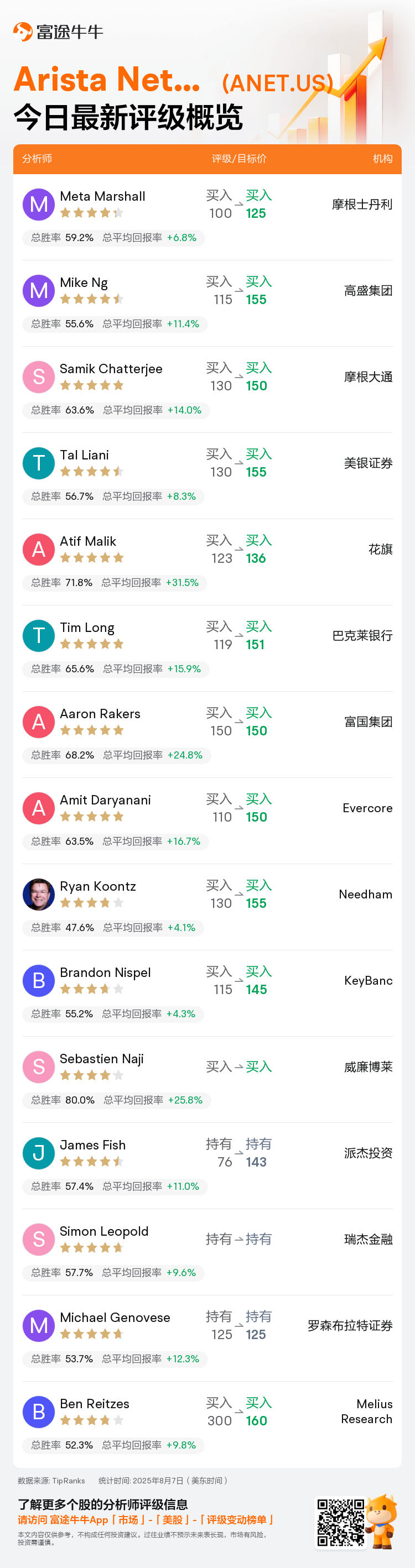Click Samik Chatterjee's pink avatar icon
The image size is (415, 1568).
[38, 377]
